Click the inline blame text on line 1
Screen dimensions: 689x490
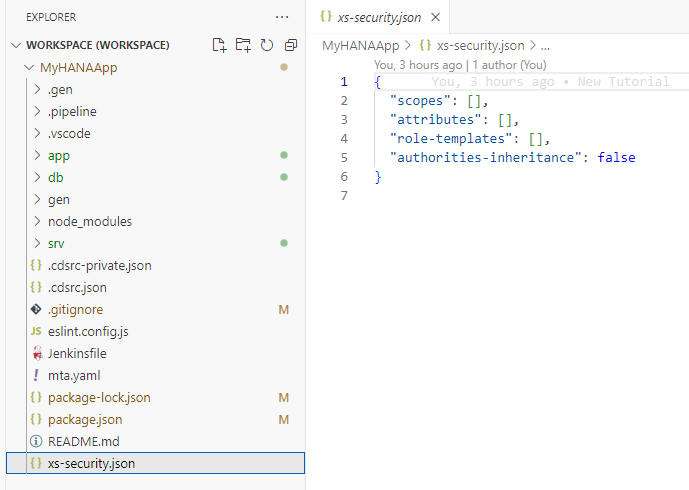[550, 82]
